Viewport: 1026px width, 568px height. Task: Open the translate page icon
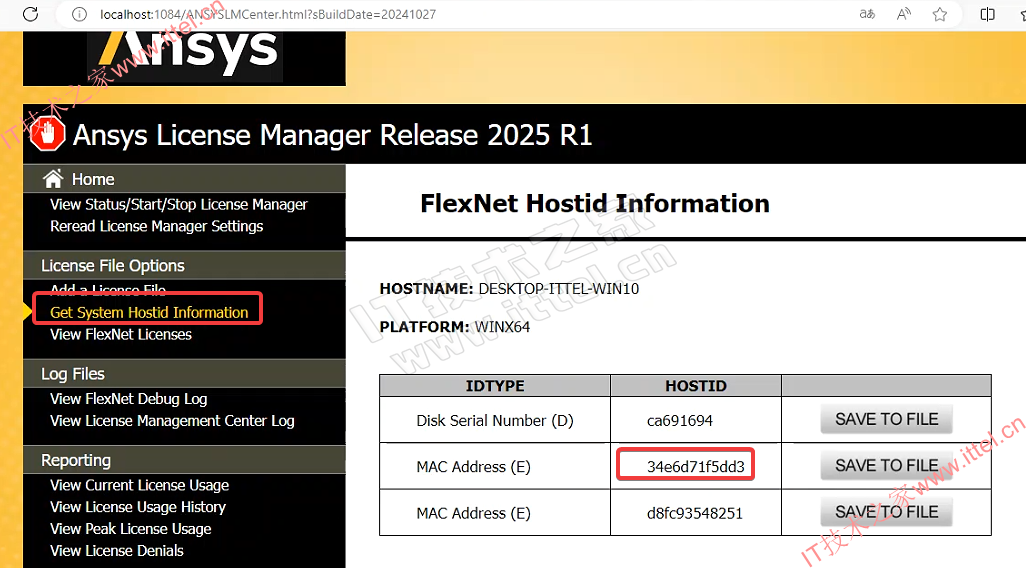(x=867, y=14)
